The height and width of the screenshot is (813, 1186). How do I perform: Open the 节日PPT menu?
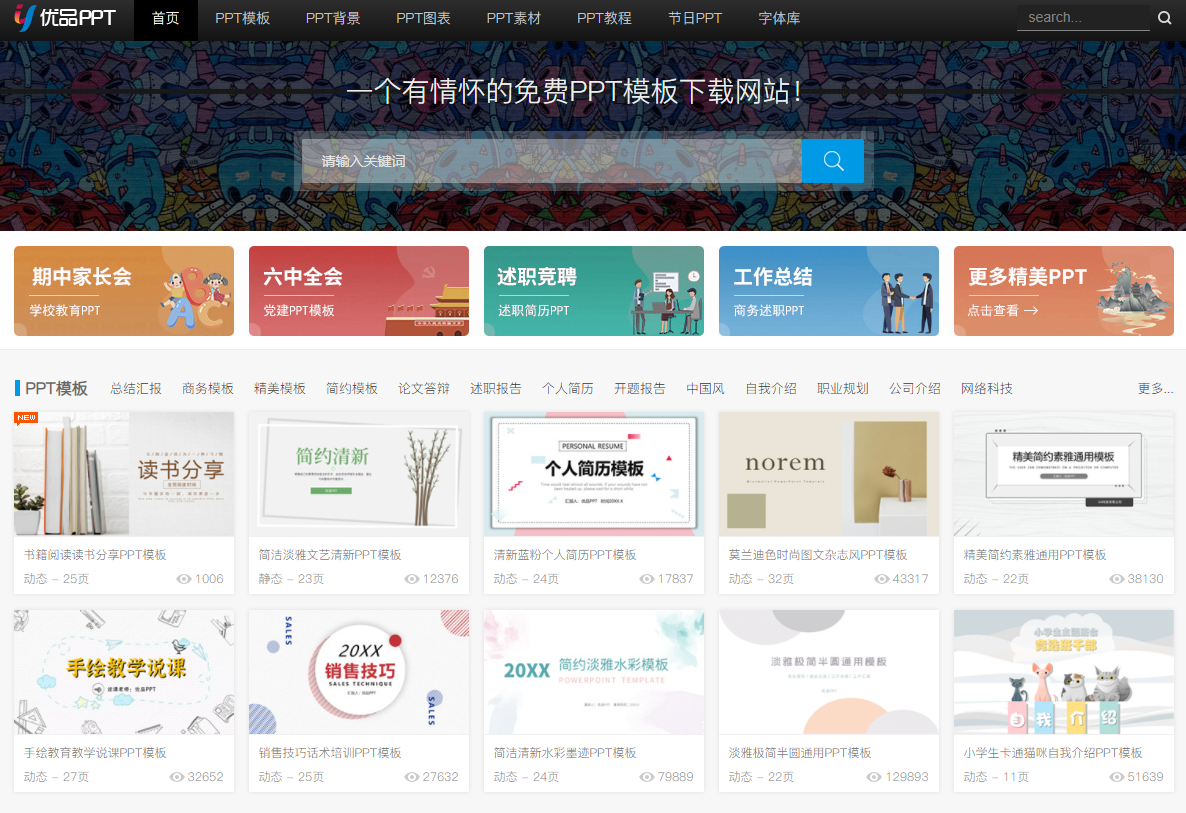695,18
